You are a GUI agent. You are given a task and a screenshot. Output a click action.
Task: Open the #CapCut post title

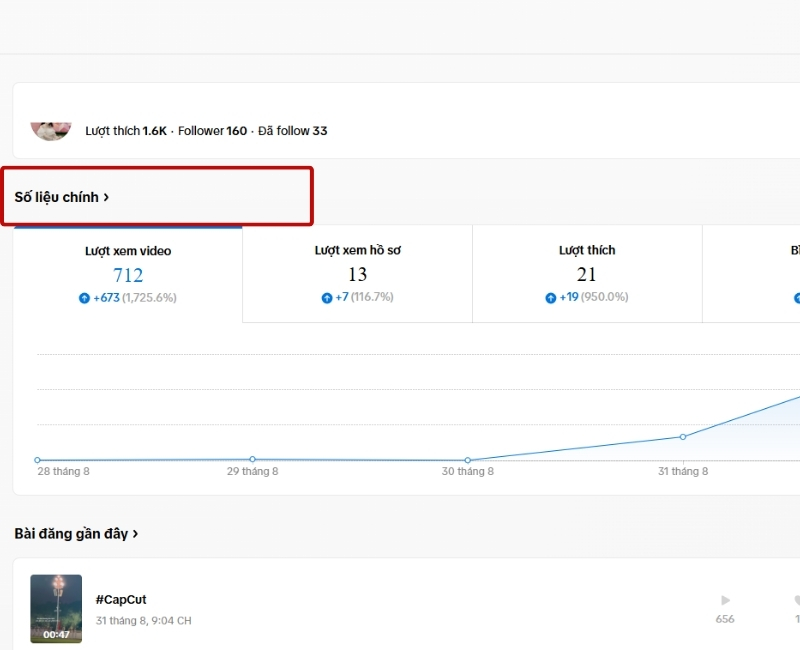[x=121, y=599]
